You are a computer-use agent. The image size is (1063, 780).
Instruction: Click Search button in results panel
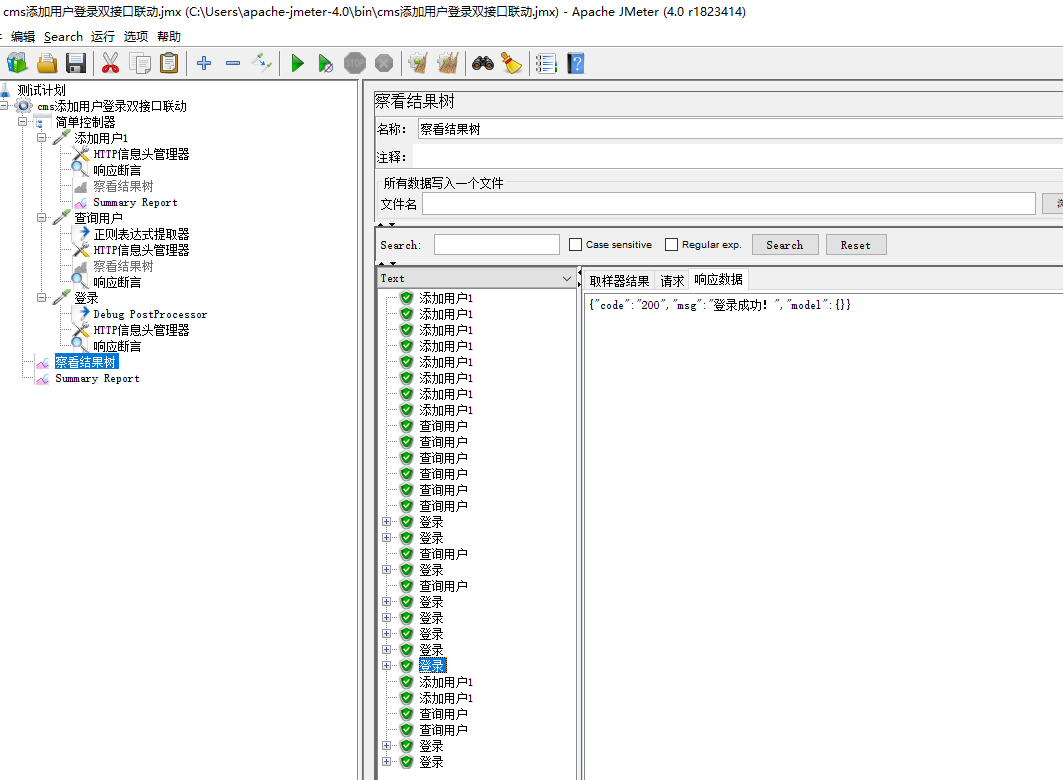[x=785, y=245]
